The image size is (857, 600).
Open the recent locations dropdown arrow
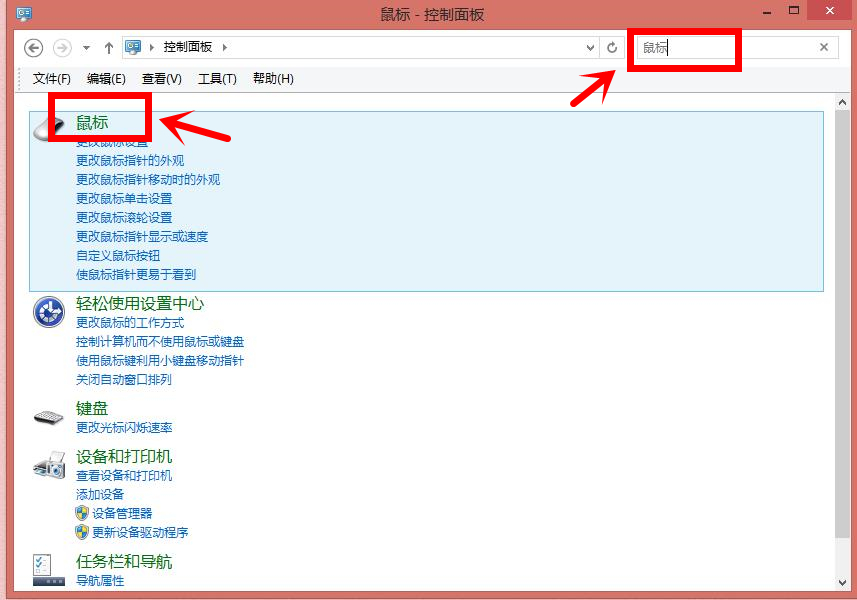click(x=86, y=47)
